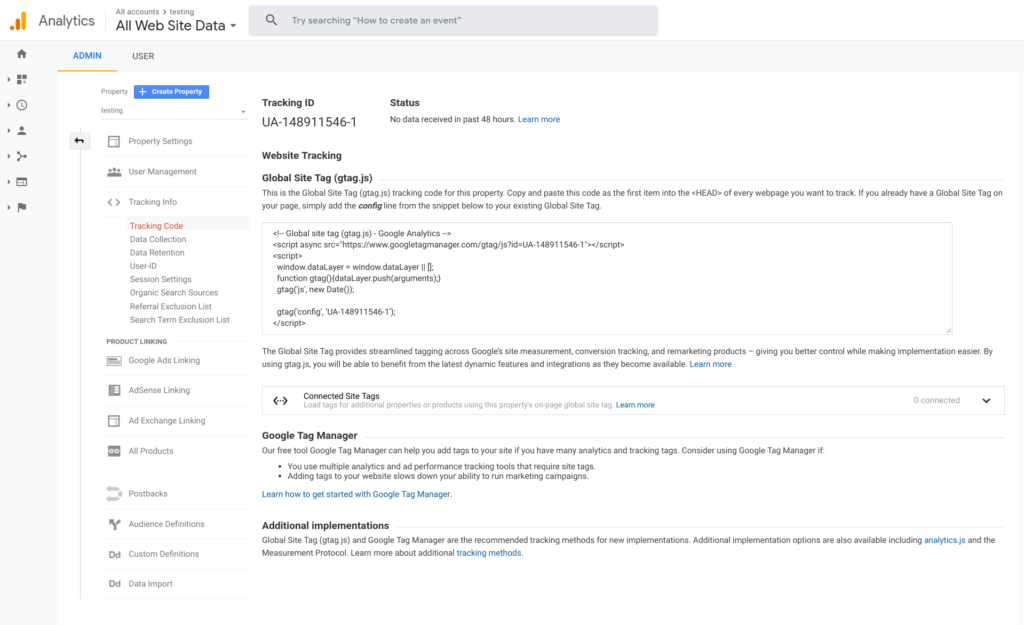Image resolution: width=1024 pixels, height=625 pixels.
Task: Click the analytics.js link
Action: [944, 540]
